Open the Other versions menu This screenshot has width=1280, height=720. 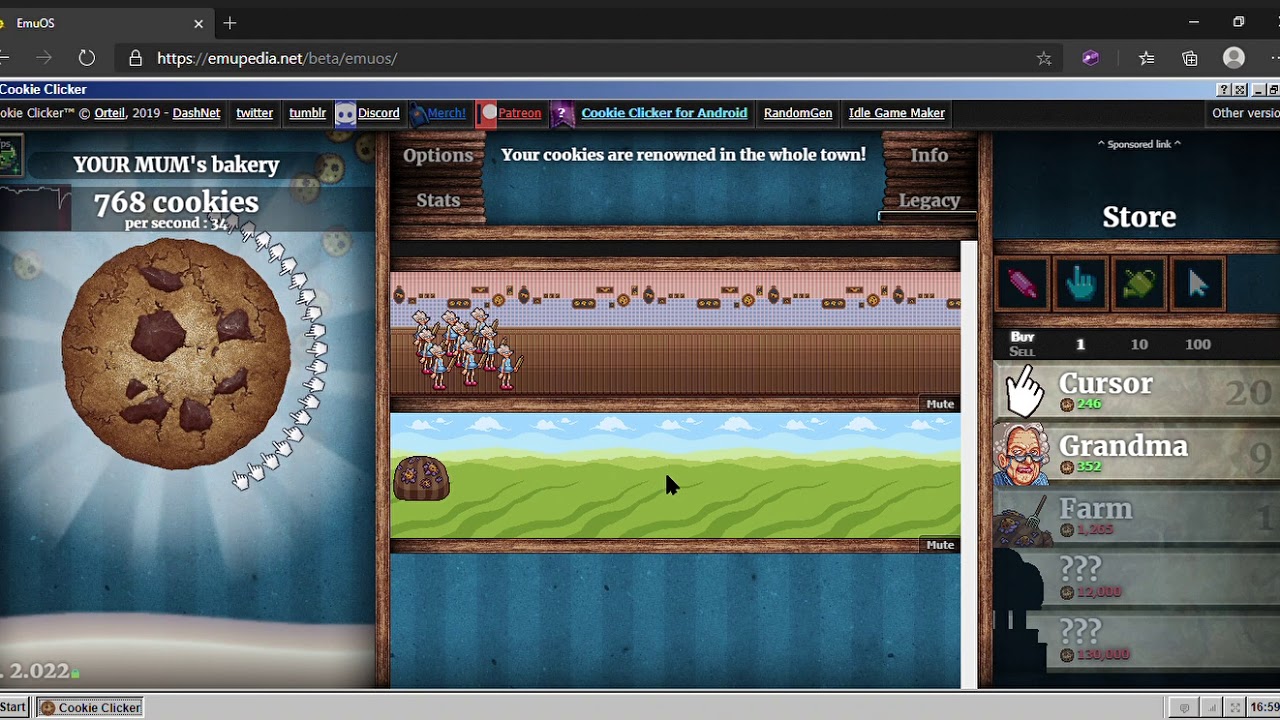coord(1245,113)
